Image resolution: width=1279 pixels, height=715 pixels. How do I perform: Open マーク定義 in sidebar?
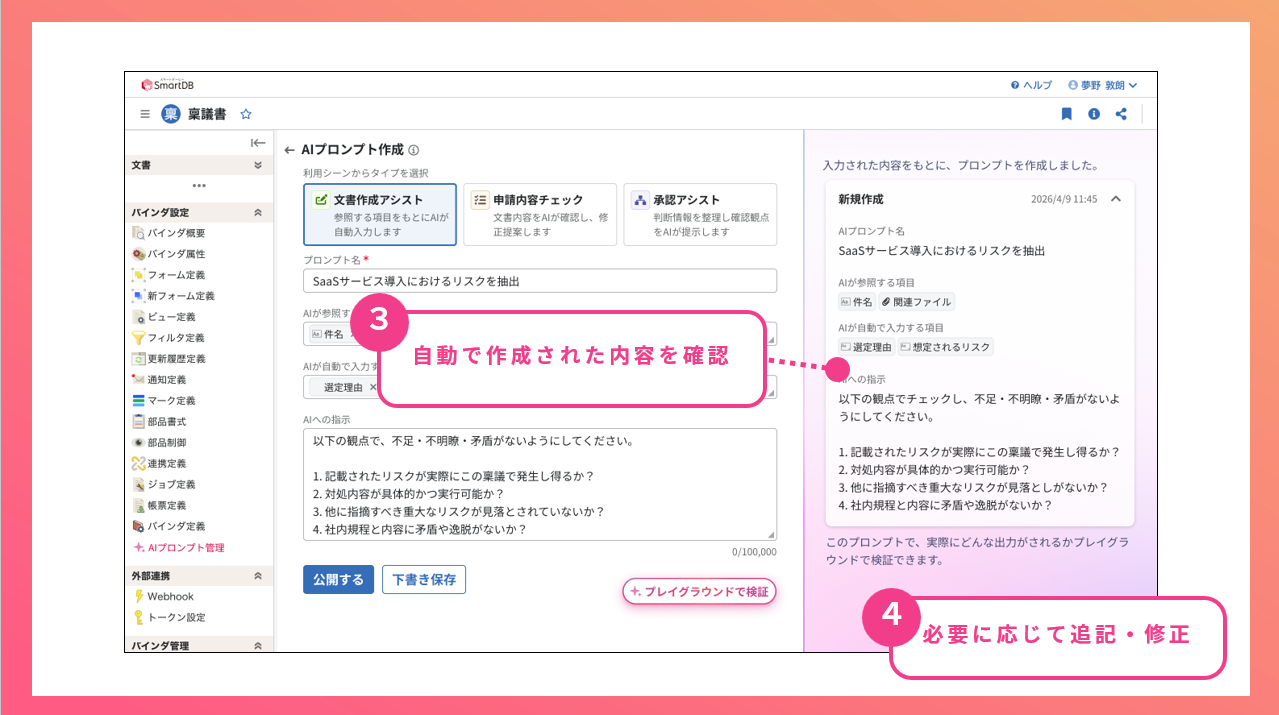point(164,401)
